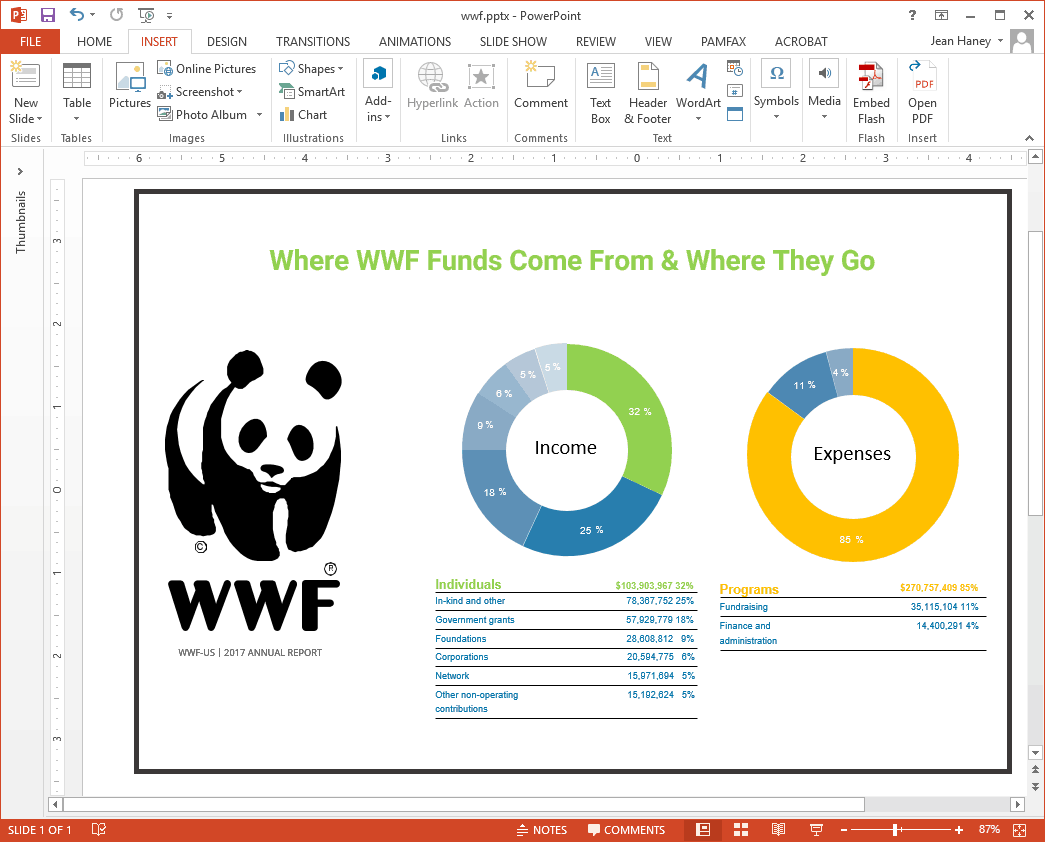
Task: Click zoom out minus button
Action: coord(844,830)
